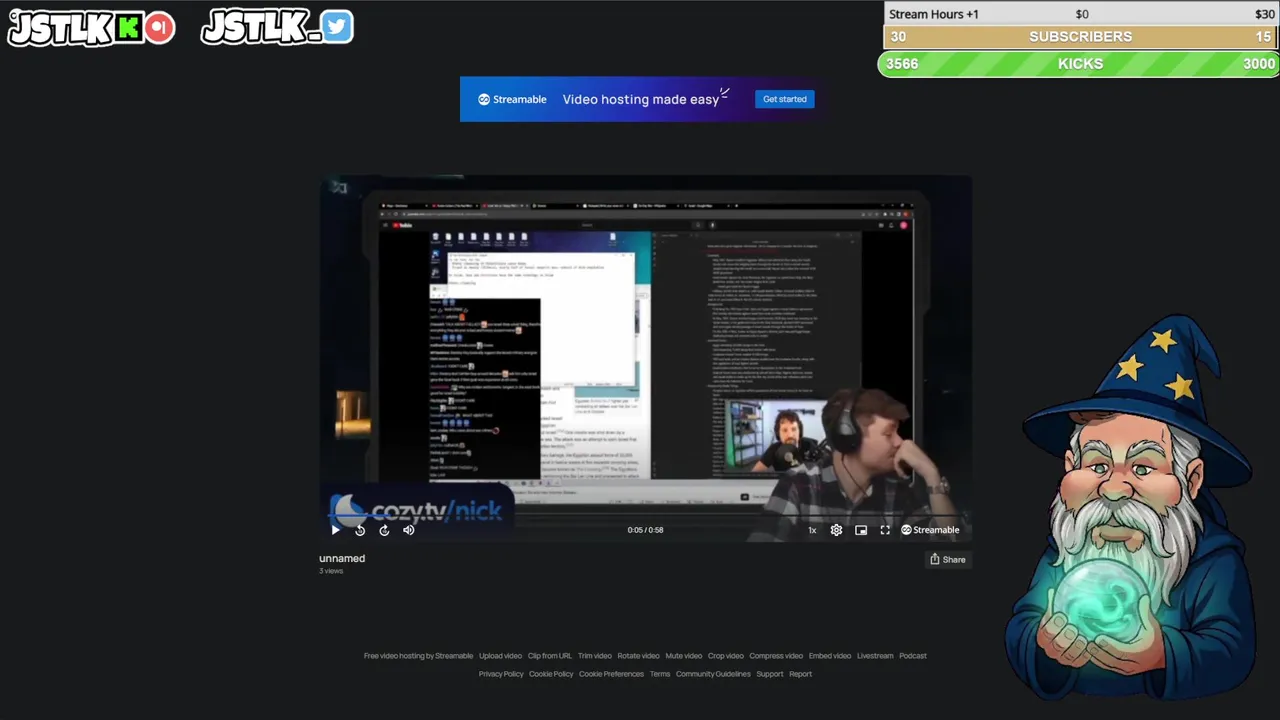Open the Privacy Policy link
This screenshot has height=720, width=1280.
(501, 674)
